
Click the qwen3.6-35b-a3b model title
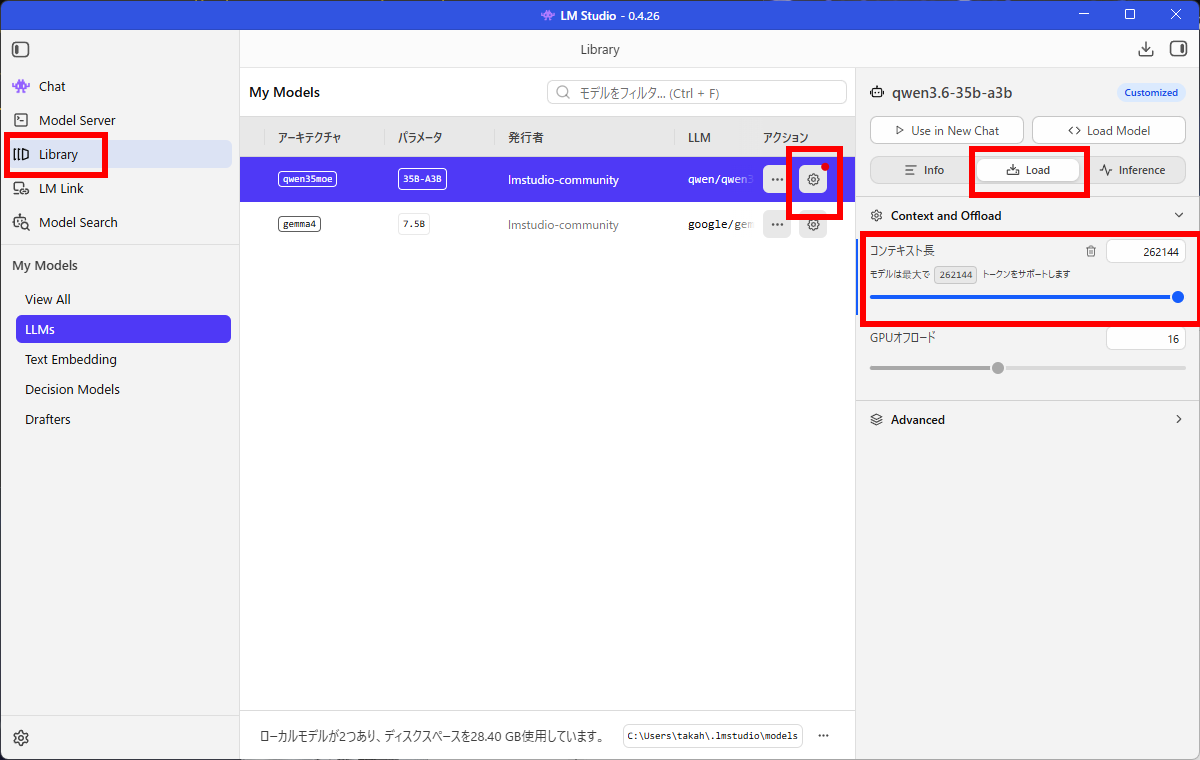pyautogui.click(x=952, y=93)
